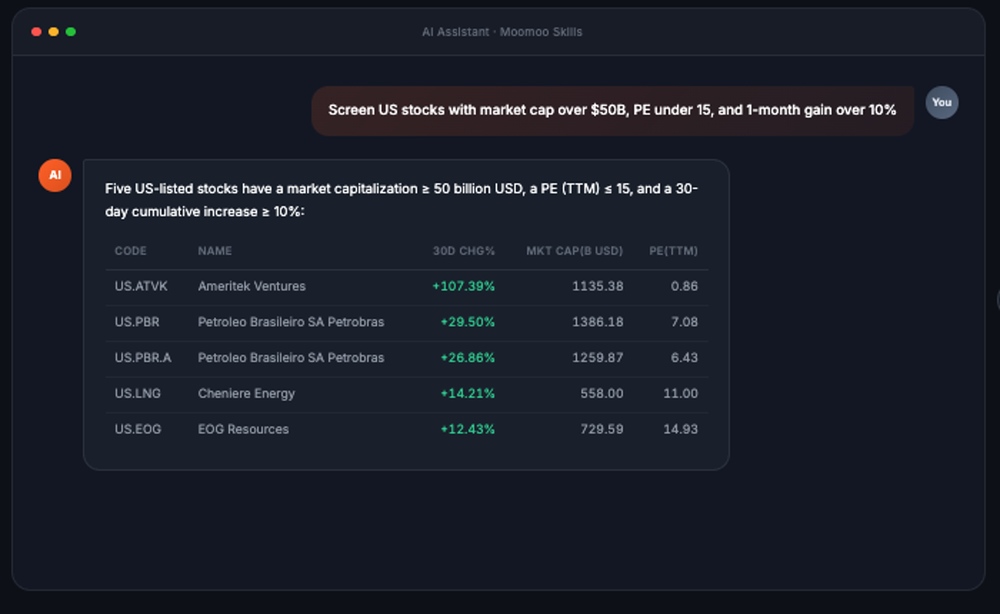
Task: Click market cap value 1259.87
Action: coord(598,358)
